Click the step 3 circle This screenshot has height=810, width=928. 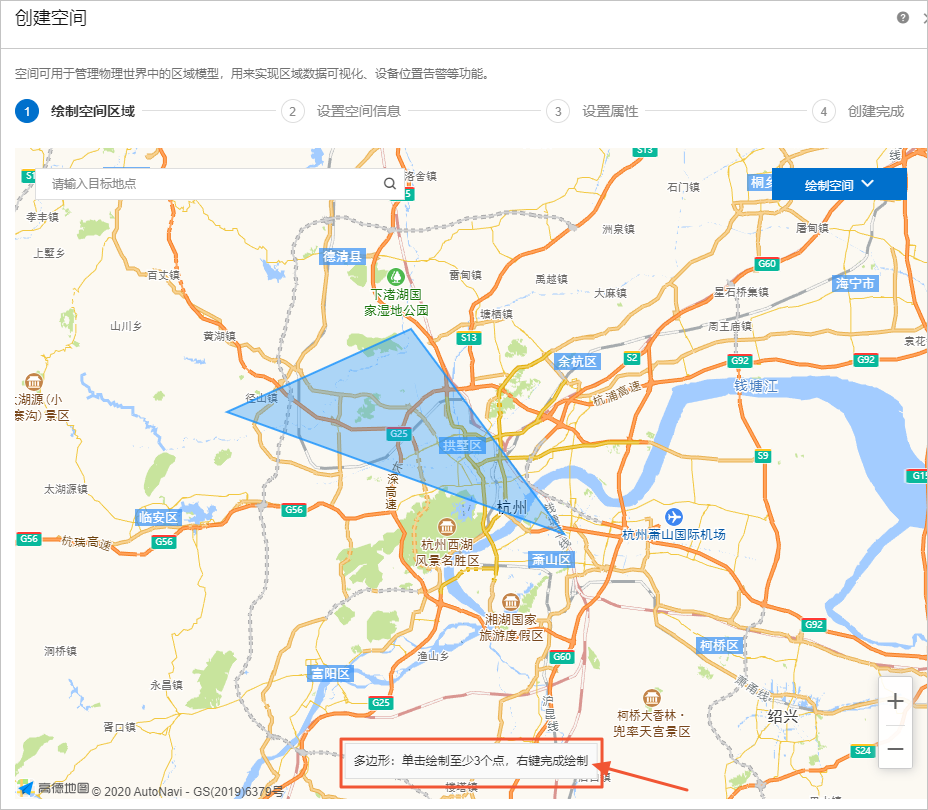coord(558,111)
